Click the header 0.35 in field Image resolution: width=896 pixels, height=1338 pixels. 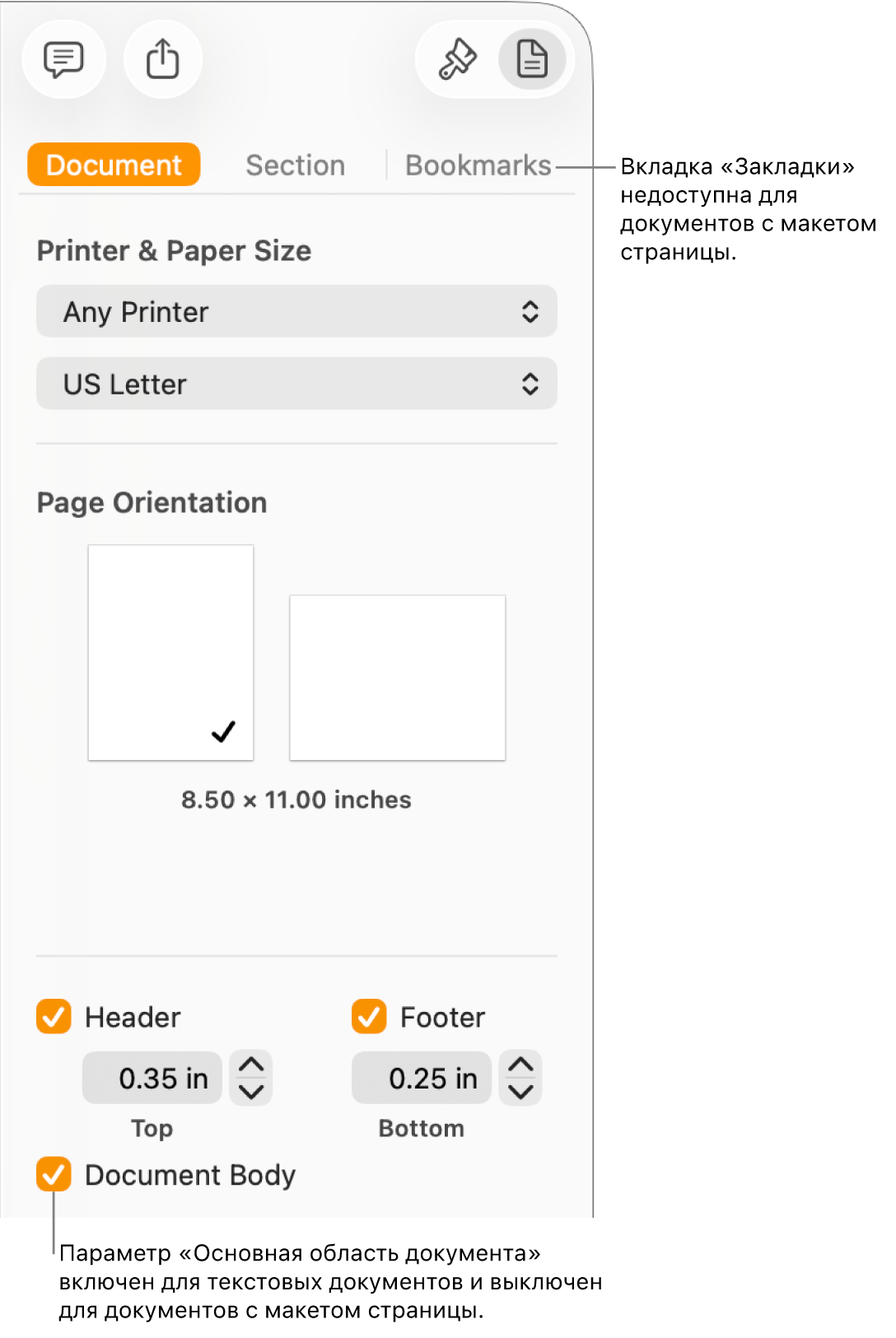(x=152, y=1078)
